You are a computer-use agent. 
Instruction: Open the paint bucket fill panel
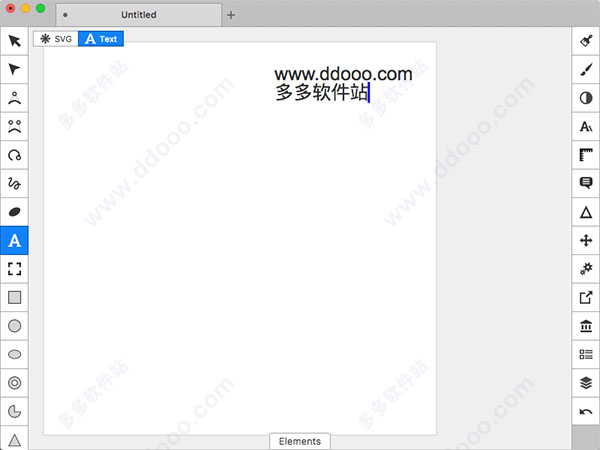coord(585,41)
